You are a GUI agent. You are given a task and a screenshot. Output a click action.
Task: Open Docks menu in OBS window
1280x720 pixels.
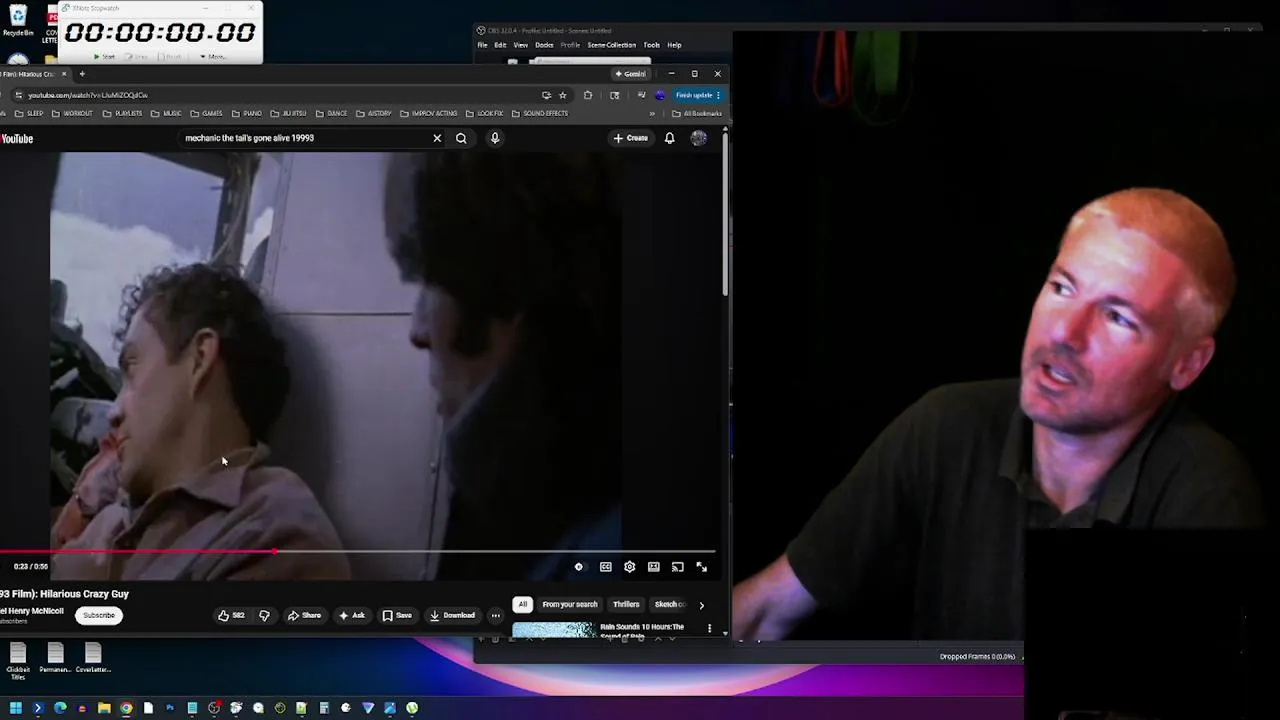click(544, 45)
